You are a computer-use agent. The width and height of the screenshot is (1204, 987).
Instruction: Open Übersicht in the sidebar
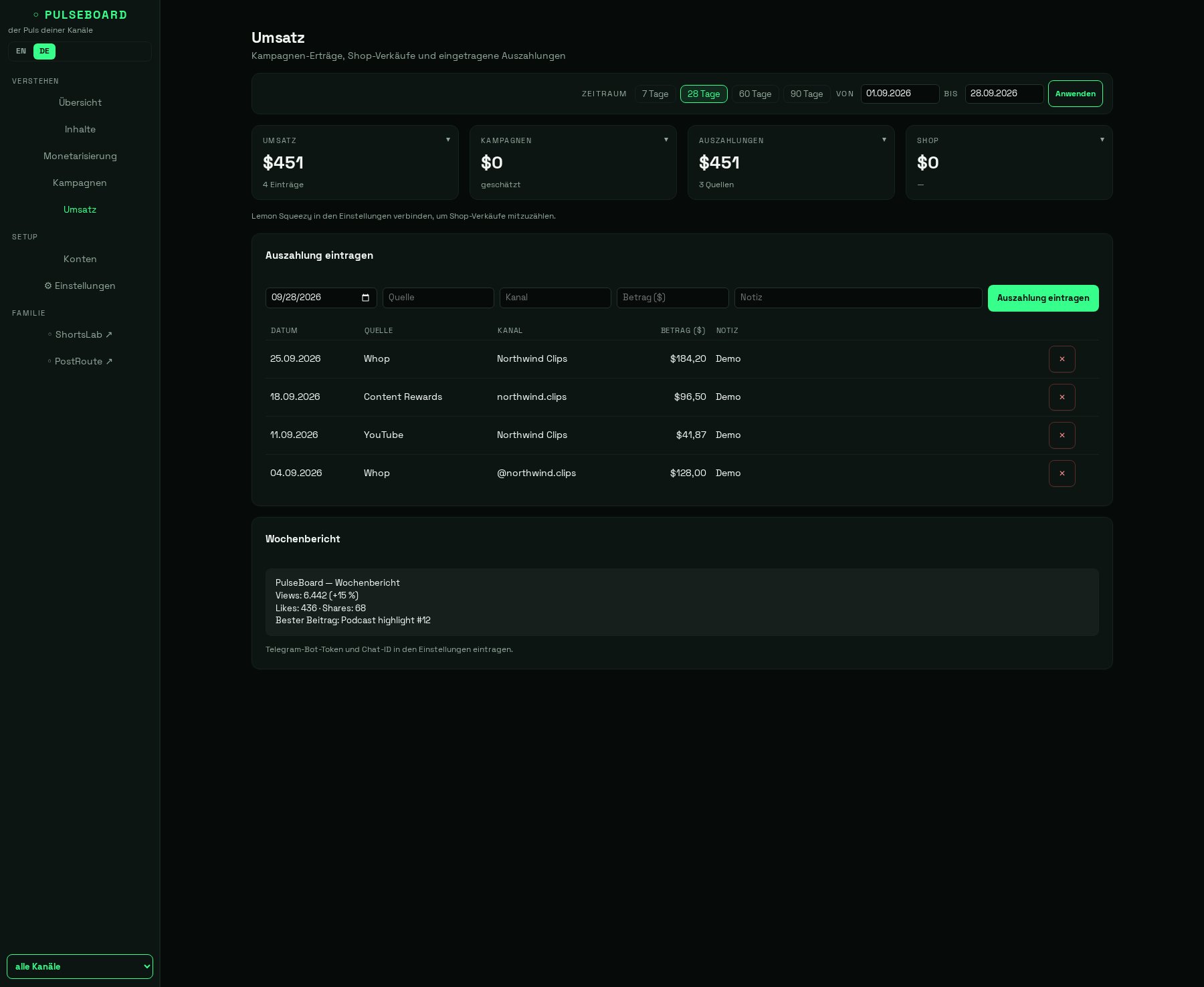(x=80, y=102)
